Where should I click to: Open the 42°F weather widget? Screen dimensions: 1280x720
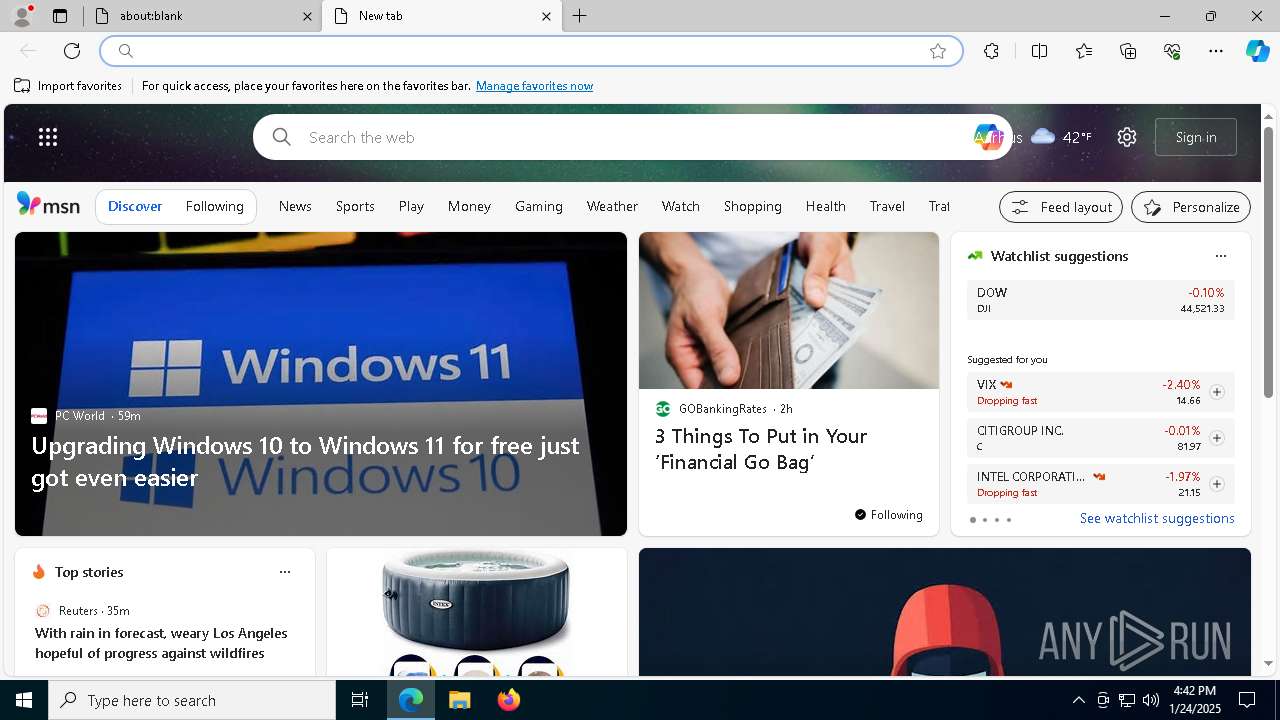(x=1061, y=137)
